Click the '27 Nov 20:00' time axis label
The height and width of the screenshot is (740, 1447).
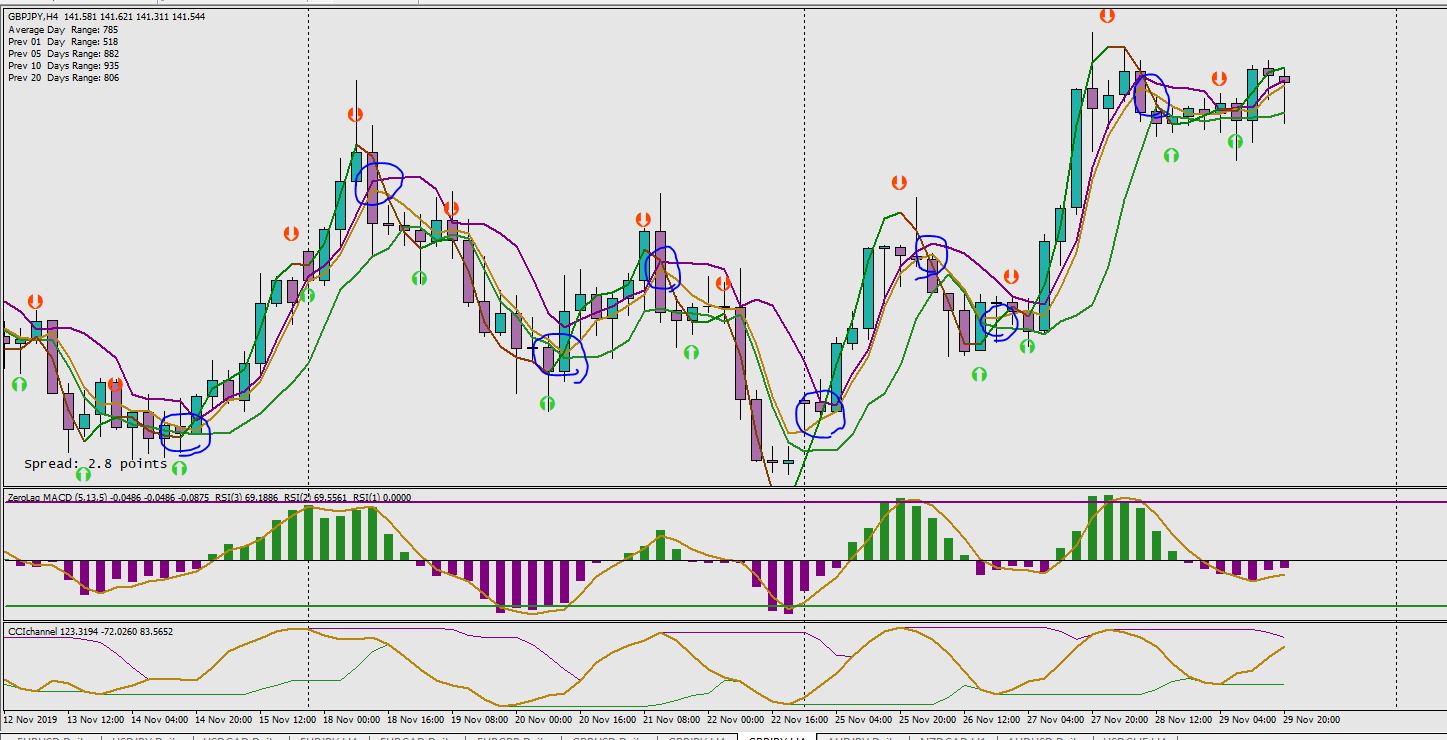[1121, 719]
